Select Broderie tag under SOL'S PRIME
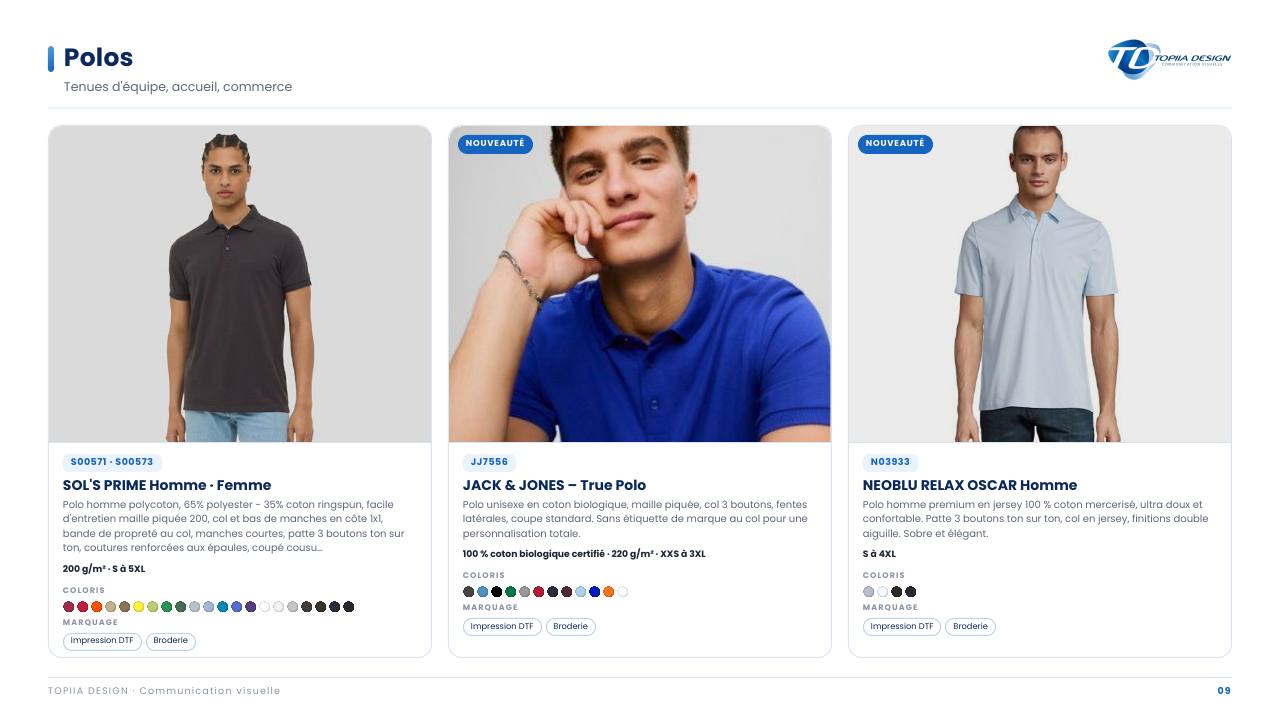The height and width of the screenshot is (720, 1280). pos(171,641)
